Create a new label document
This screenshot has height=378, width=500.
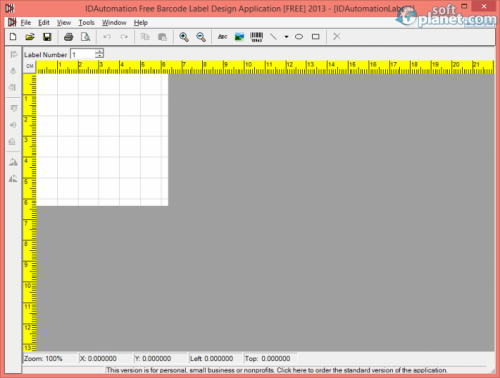tap(13, 37)
